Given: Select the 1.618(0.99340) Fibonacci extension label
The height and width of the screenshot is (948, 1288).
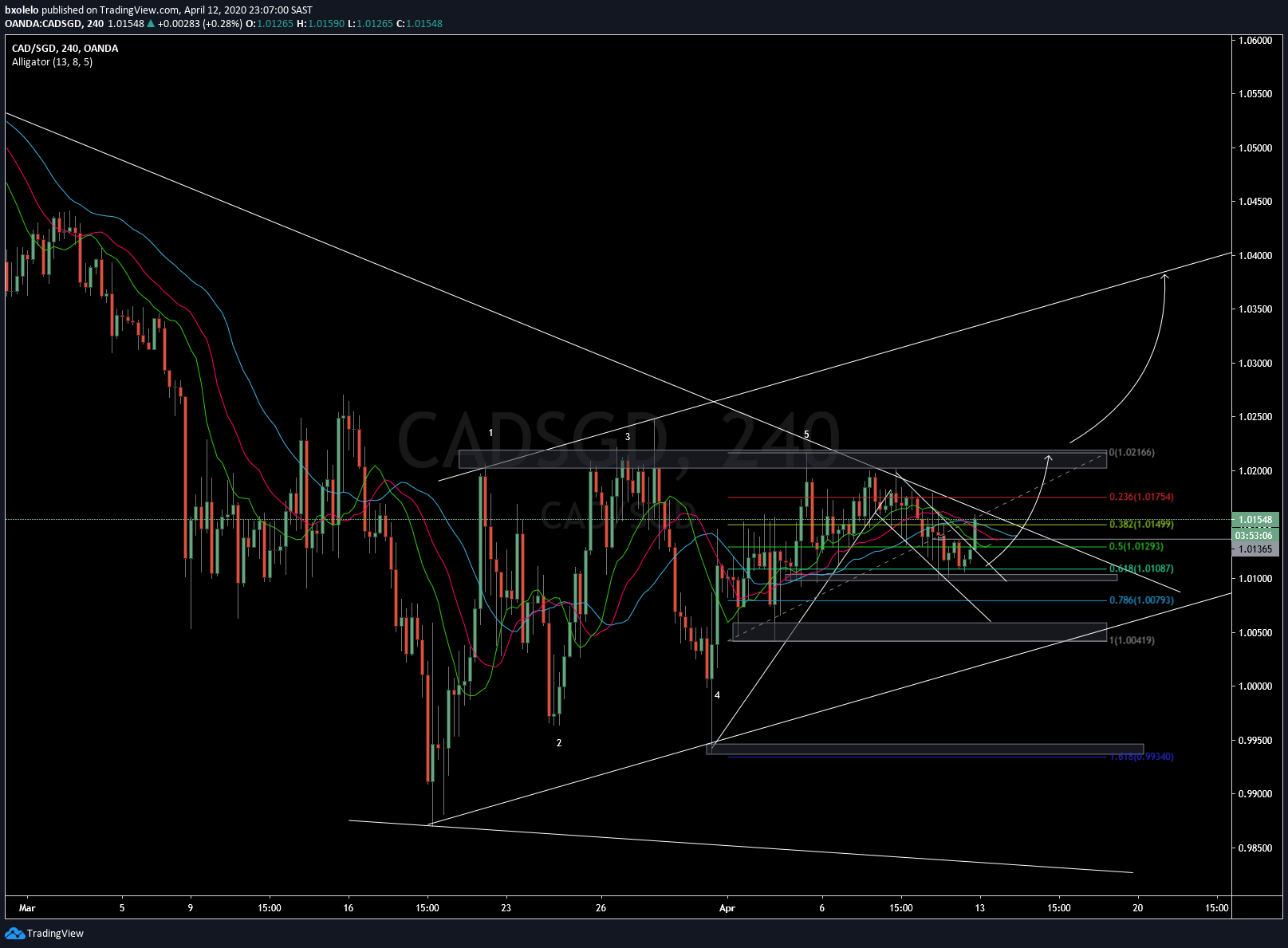Looking at the screenshot, I should click(1141, 756).
